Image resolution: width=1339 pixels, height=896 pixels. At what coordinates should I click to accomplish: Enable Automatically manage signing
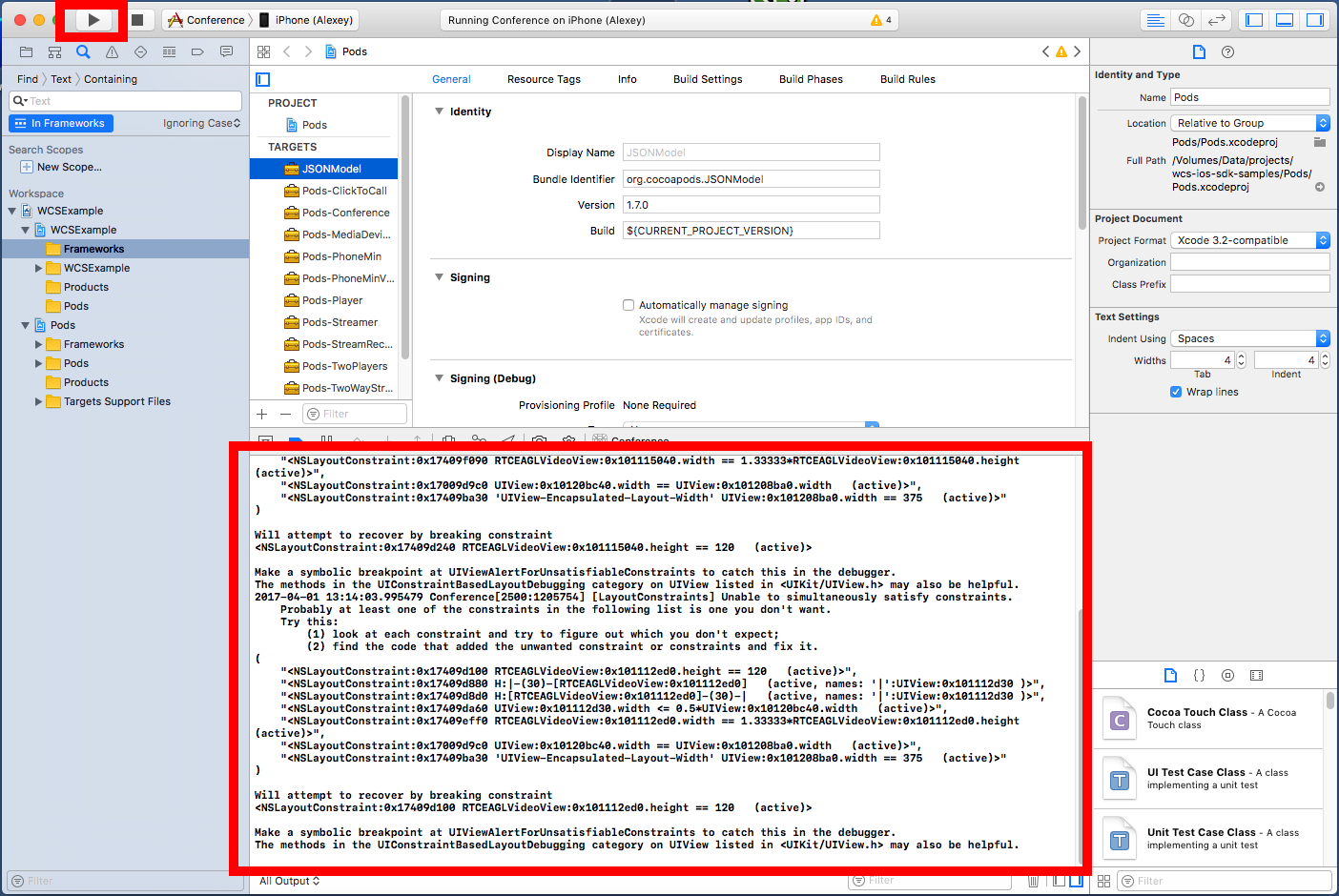point(628,305)
